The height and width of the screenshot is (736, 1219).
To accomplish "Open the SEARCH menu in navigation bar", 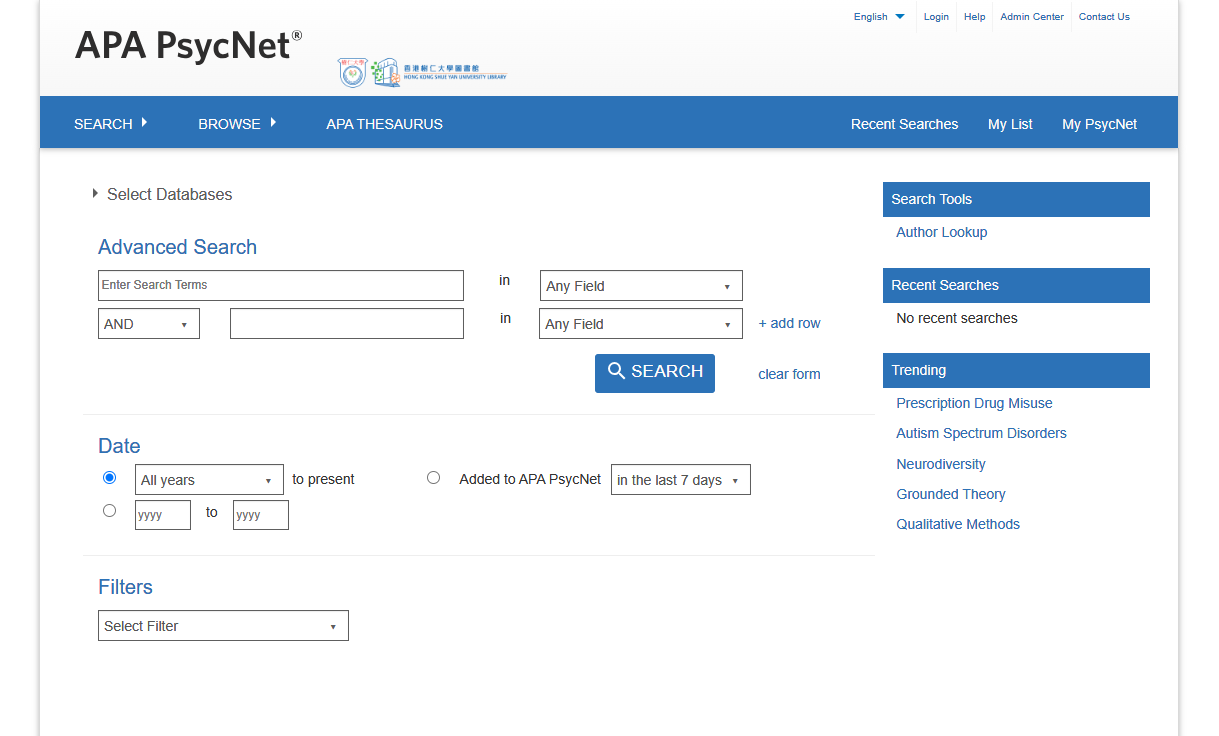I will click(x=110, y=124).
